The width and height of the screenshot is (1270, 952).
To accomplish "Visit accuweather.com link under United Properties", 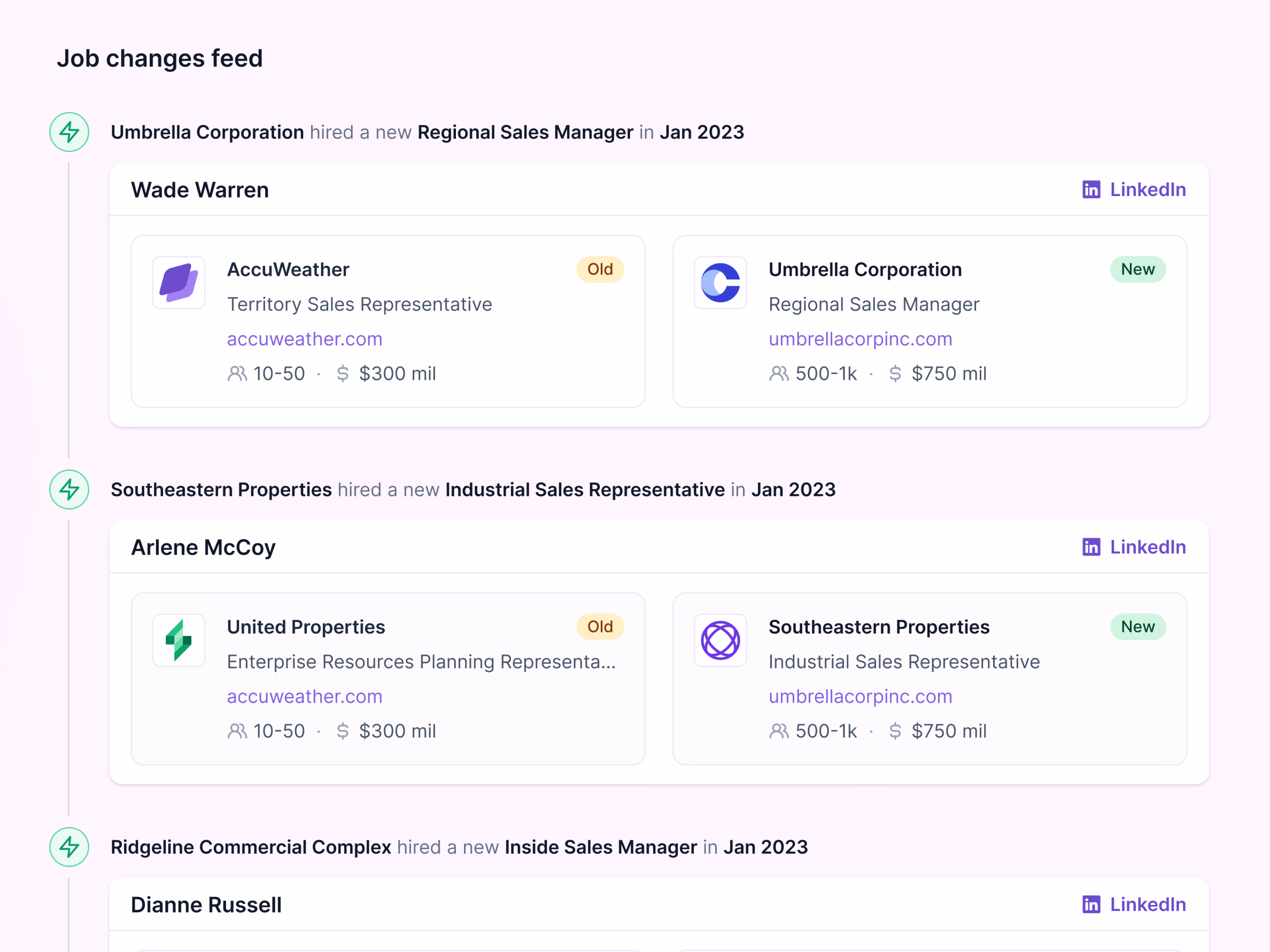I will pos(304,697).
